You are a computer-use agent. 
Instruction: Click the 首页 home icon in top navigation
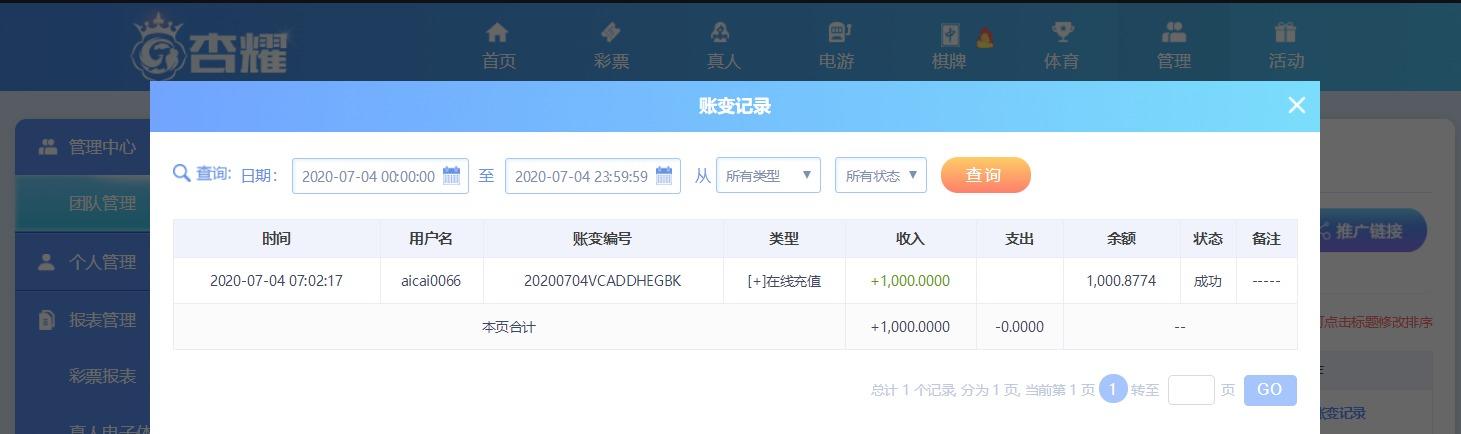tap(497, 34)
